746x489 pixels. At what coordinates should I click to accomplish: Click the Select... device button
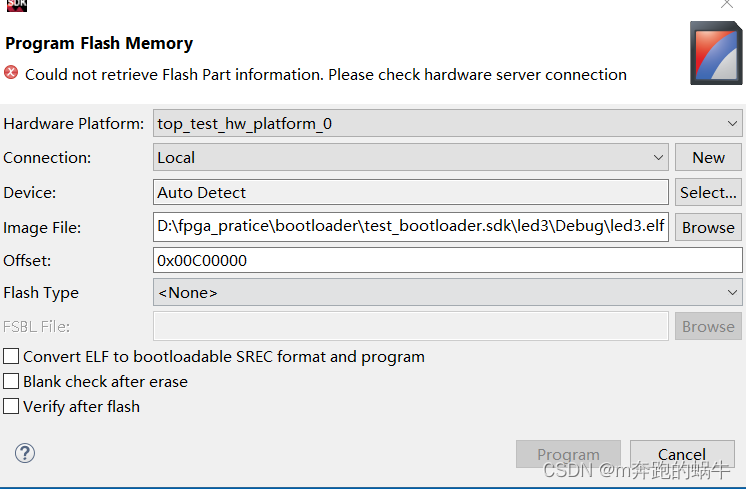coord(708,192)
